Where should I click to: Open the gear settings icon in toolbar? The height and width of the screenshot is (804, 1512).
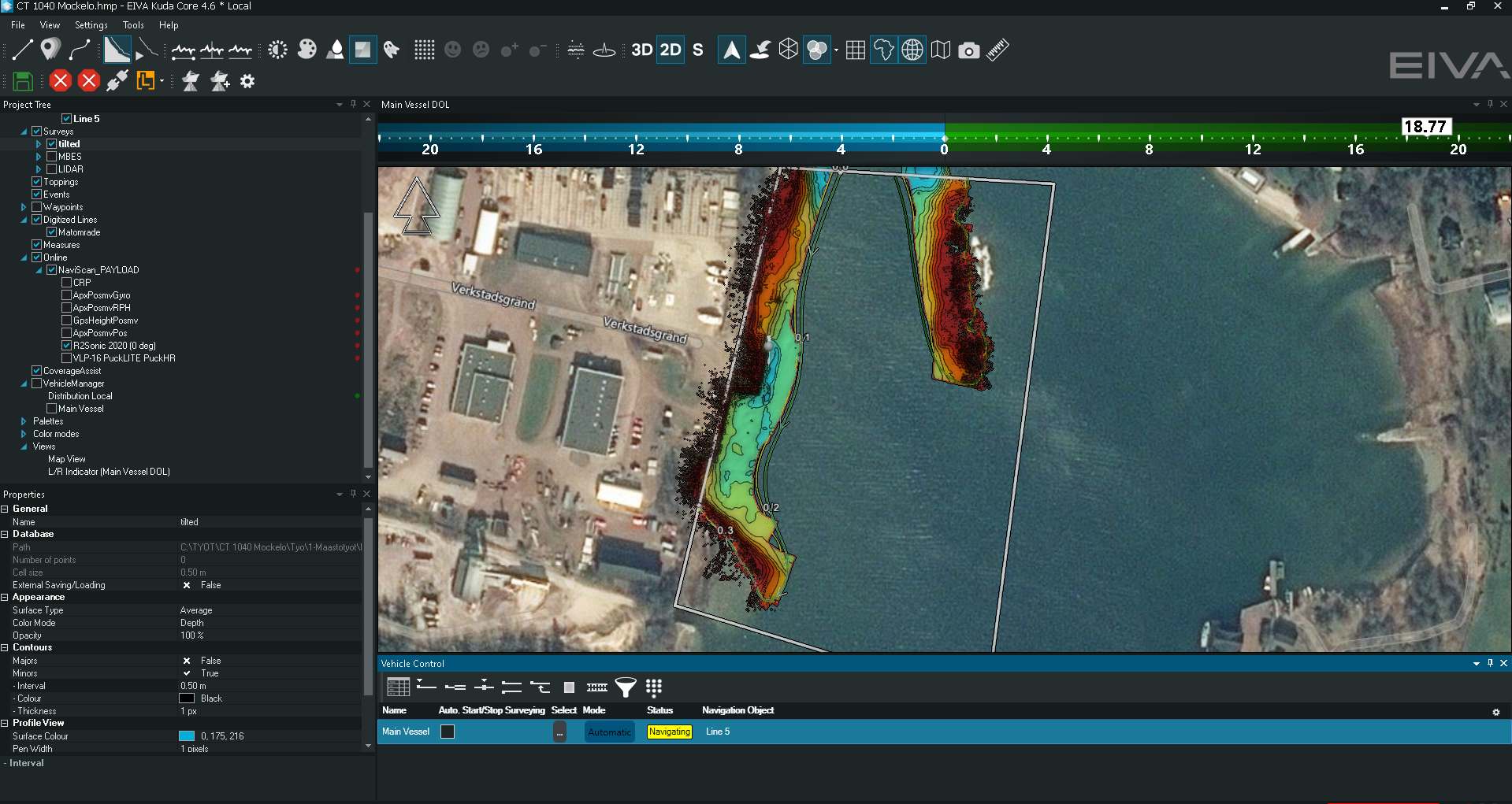coord(247,81)
